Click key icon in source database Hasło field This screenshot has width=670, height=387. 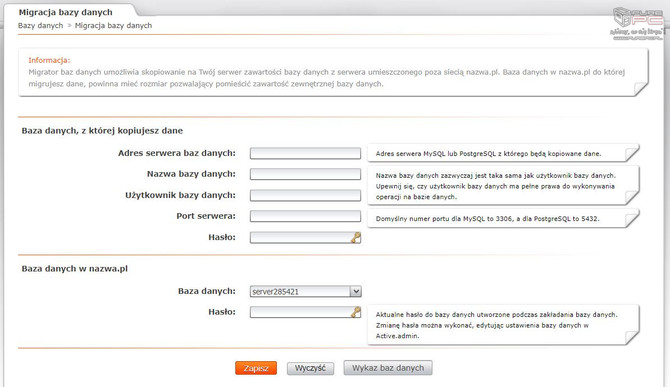pyautogui.click(x=356, y=237)
